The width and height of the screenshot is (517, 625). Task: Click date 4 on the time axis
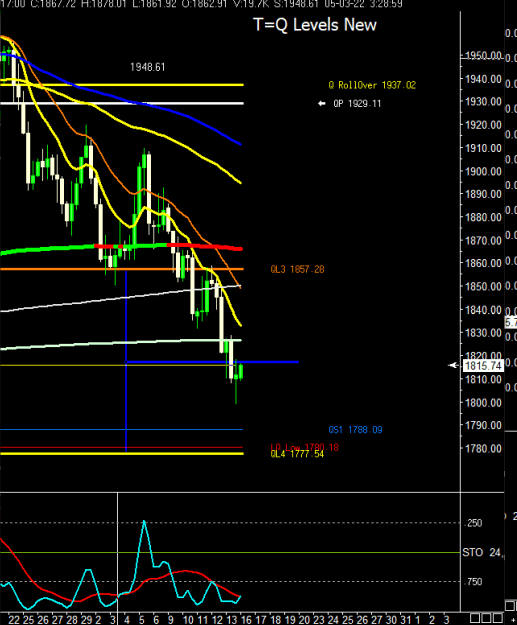tap(127, 620)
